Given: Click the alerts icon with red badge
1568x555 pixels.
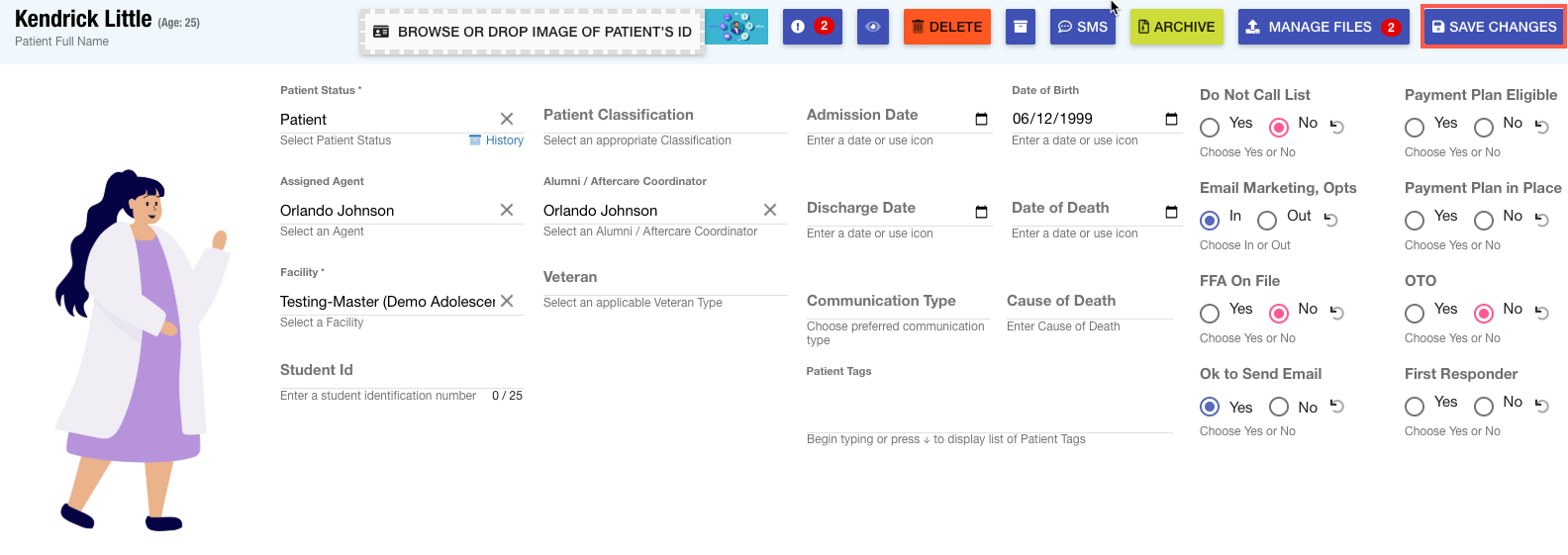Looking at the screenshot, I should (x=812, y=27).
